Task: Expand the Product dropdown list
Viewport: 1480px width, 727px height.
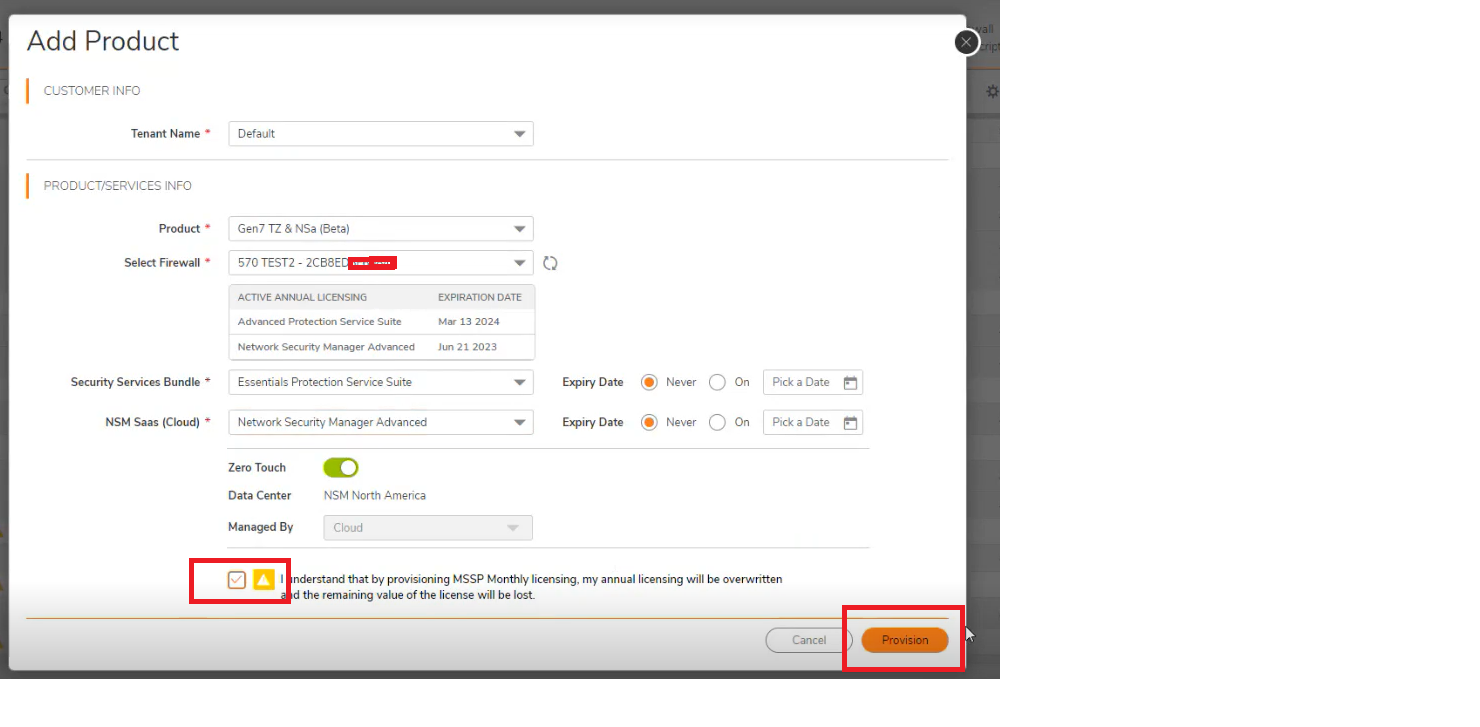Action: pos(381,229)
